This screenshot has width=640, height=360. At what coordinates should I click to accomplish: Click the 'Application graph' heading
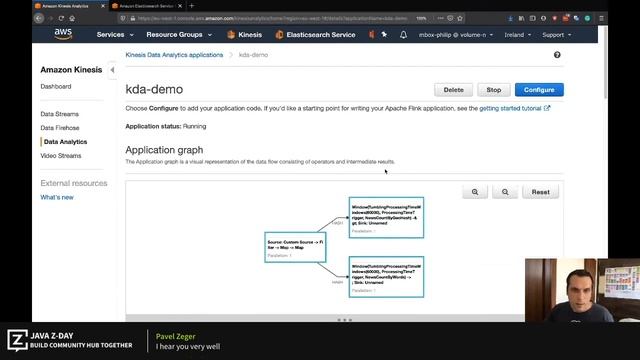coord(164,150)
